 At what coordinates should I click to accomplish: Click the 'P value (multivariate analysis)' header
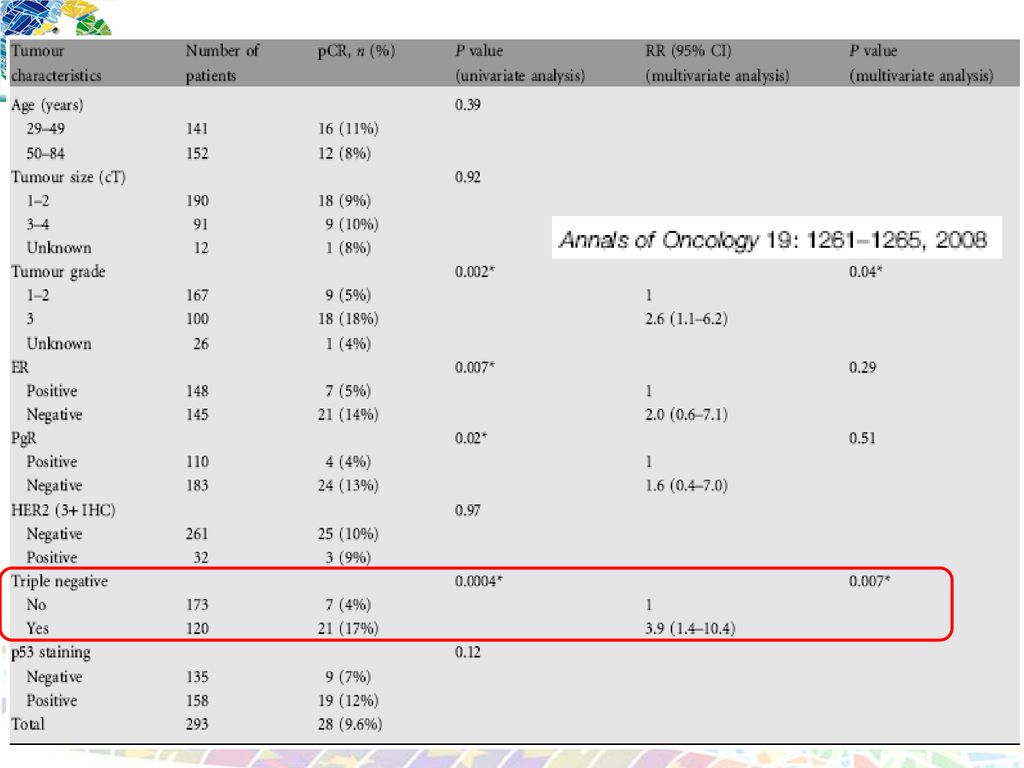(921, 63)
